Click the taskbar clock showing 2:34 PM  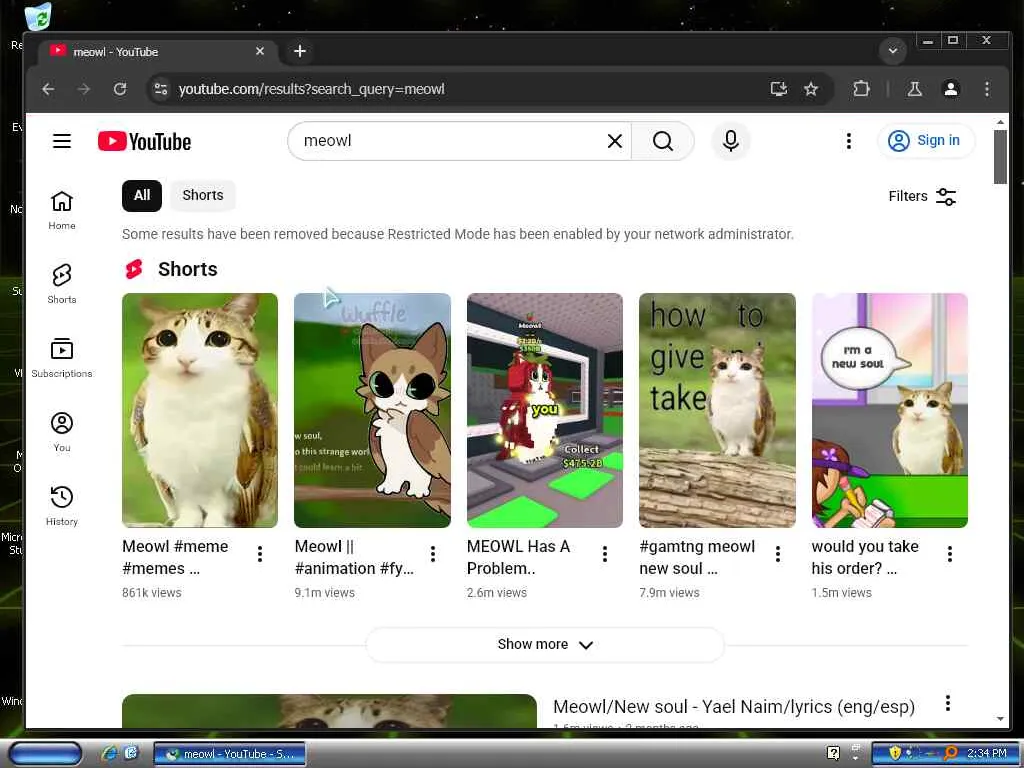coord(987,754)
